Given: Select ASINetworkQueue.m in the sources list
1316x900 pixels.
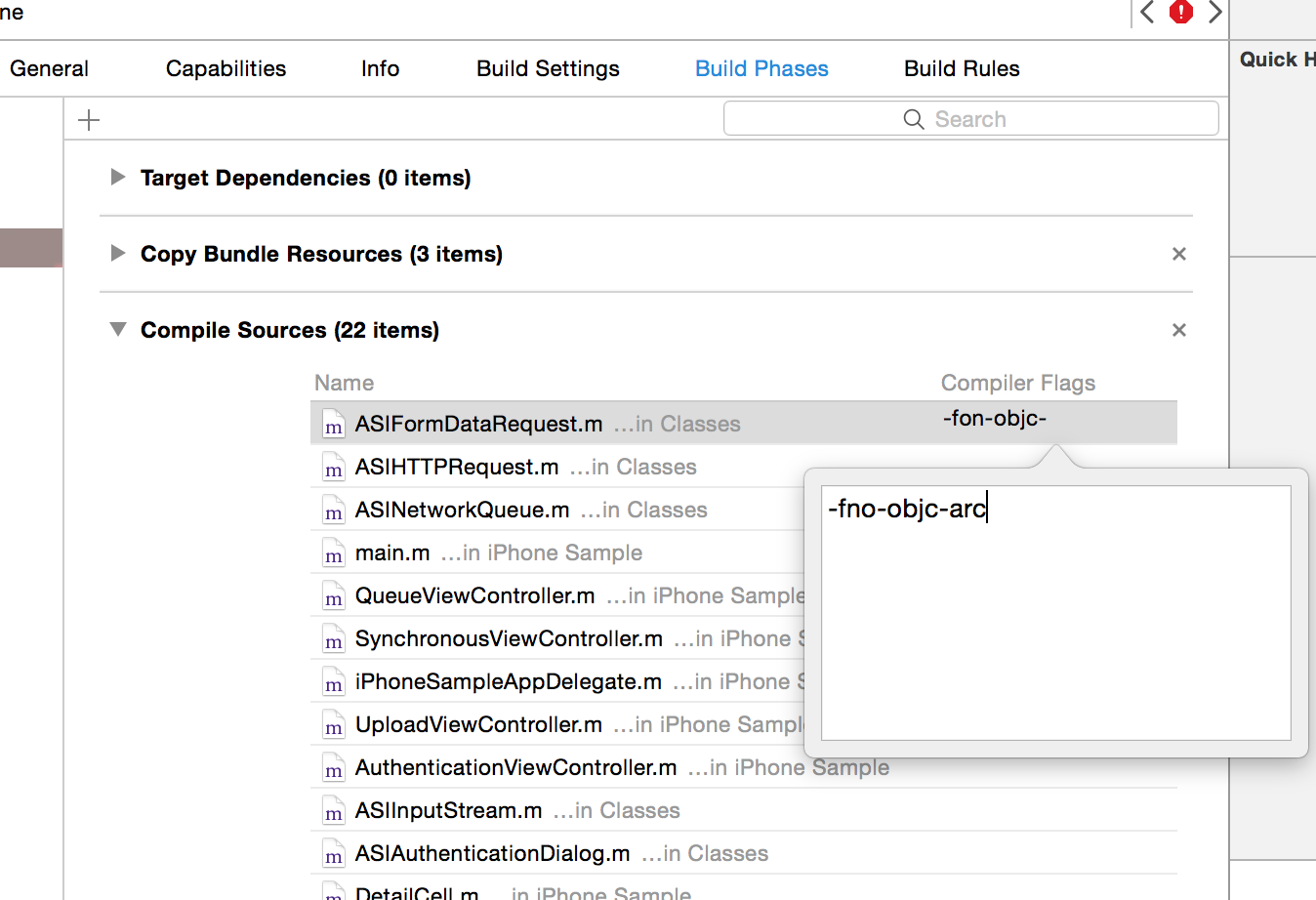Looking at the screenshot, I should tap(556, 510).
